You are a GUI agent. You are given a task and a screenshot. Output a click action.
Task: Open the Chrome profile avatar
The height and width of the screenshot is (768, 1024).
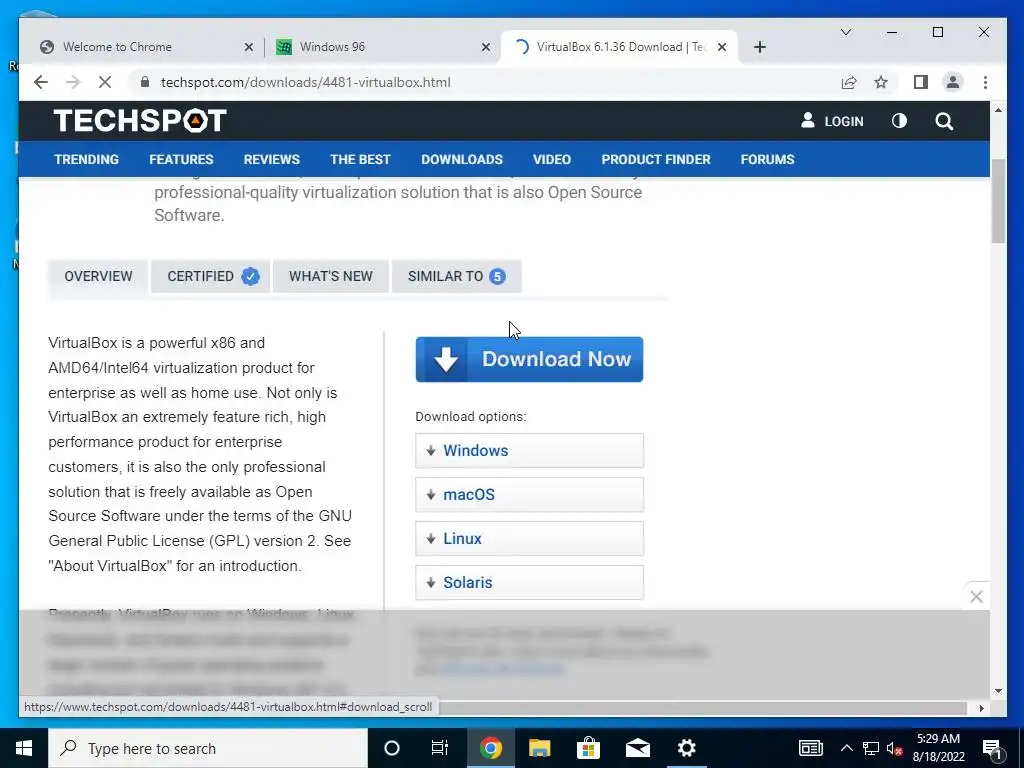(953, 82)
